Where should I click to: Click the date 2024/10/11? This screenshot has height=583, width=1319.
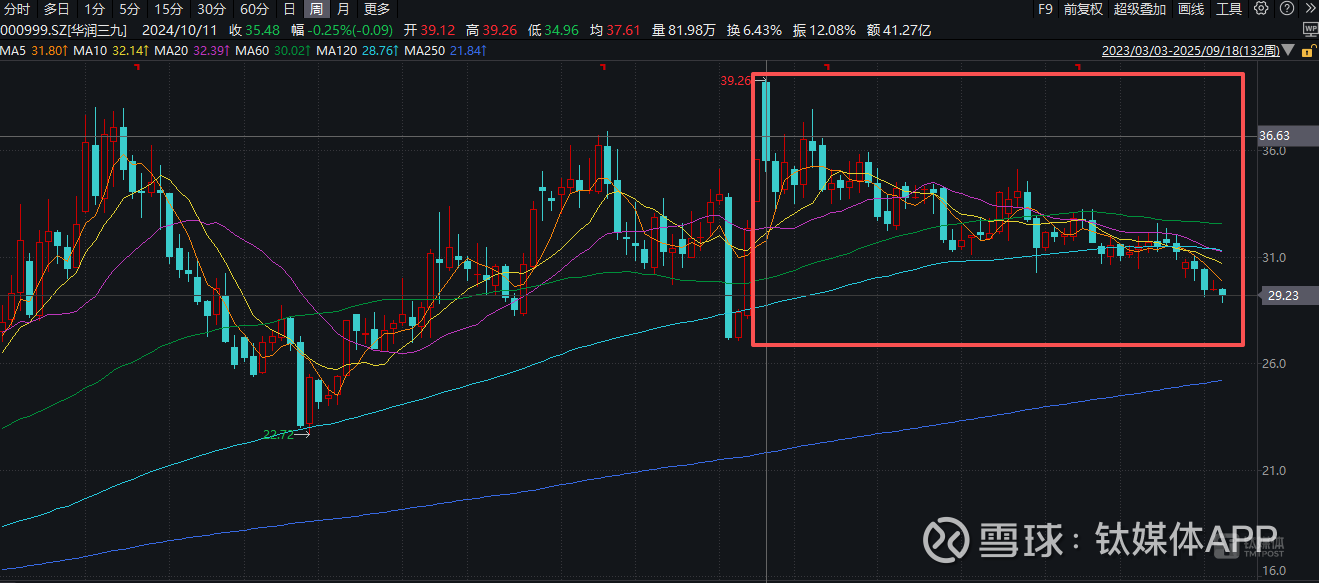[x=181, y=30]
